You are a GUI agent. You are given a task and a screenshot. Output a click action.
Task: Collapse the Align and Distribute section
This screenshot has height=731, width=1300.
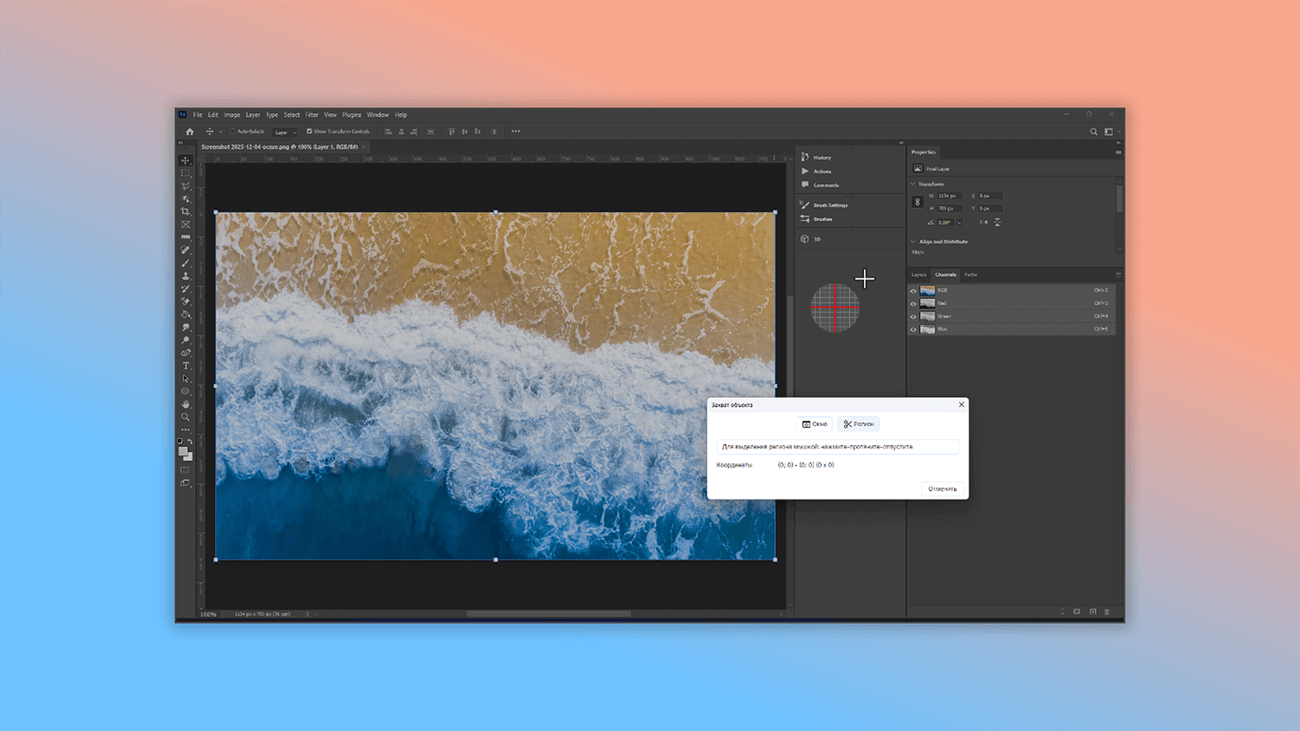pos(913,241)
